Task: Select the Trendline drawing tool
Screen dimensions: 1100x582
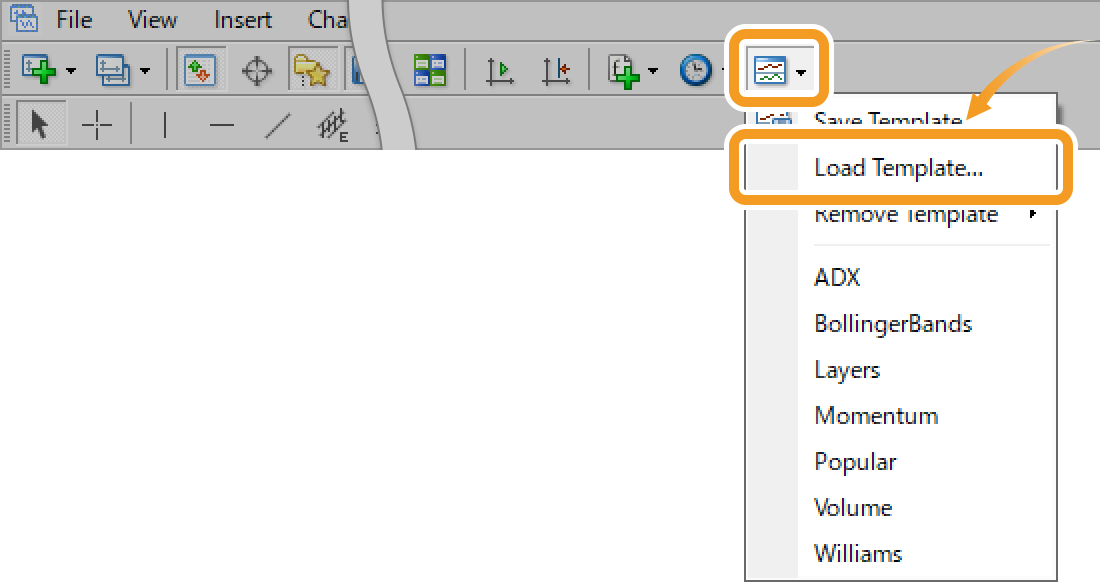Action: click(x=278, y=126)
